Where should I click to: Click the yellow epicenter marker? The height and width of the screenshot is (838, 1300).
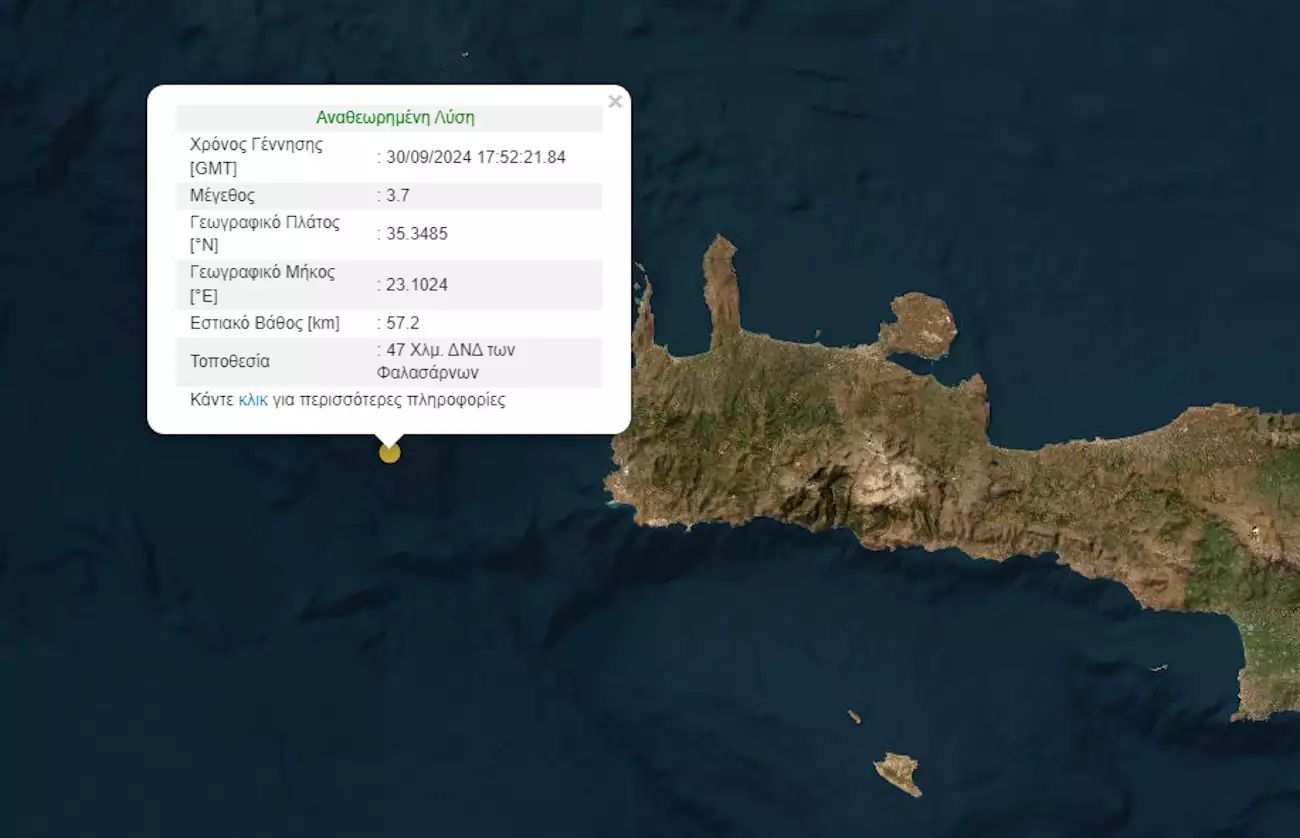(x=390, y=453)
